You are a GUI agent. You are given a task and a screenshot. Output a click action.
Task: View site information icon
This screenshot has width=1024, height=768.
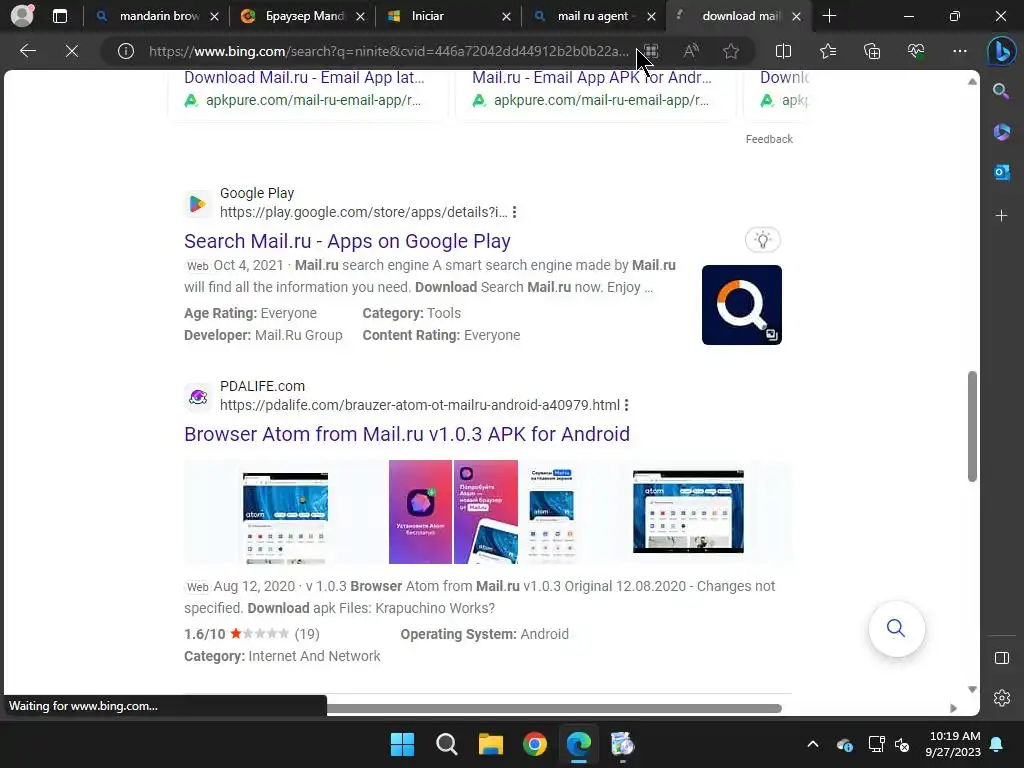(x=125, y=51)
